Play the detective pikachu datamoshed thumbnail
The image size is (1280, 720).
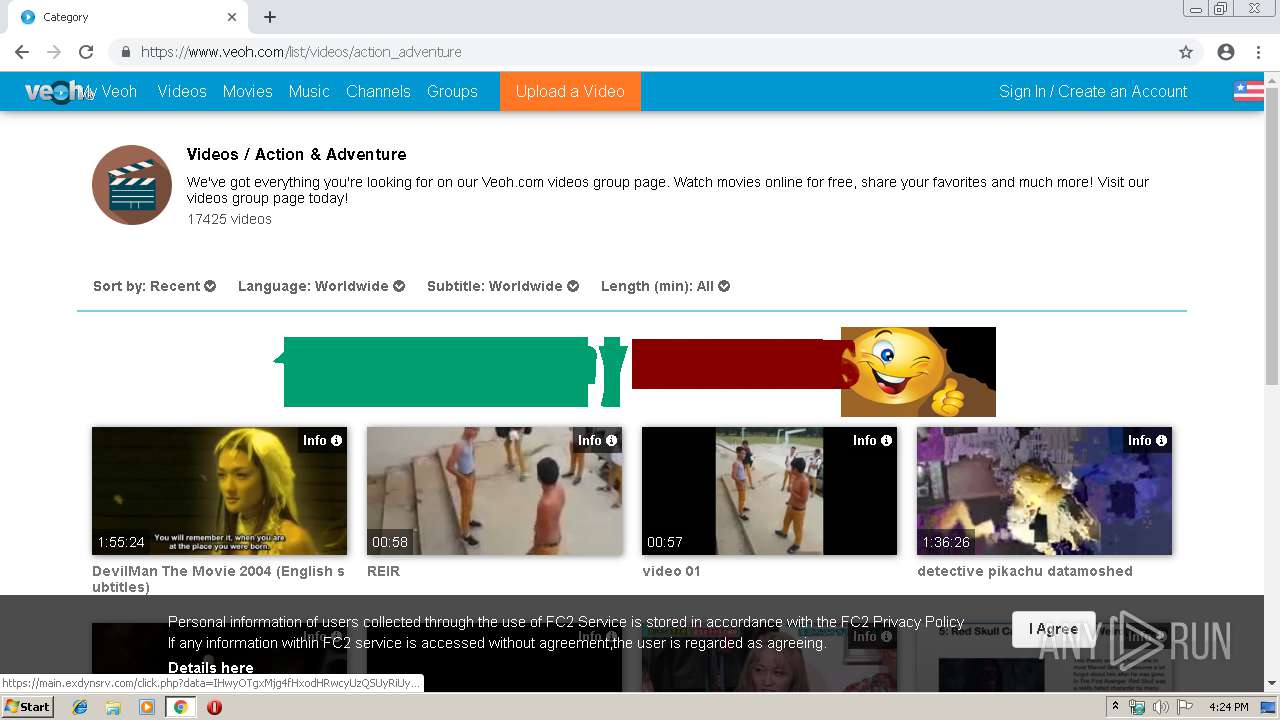pos(1044,491)
